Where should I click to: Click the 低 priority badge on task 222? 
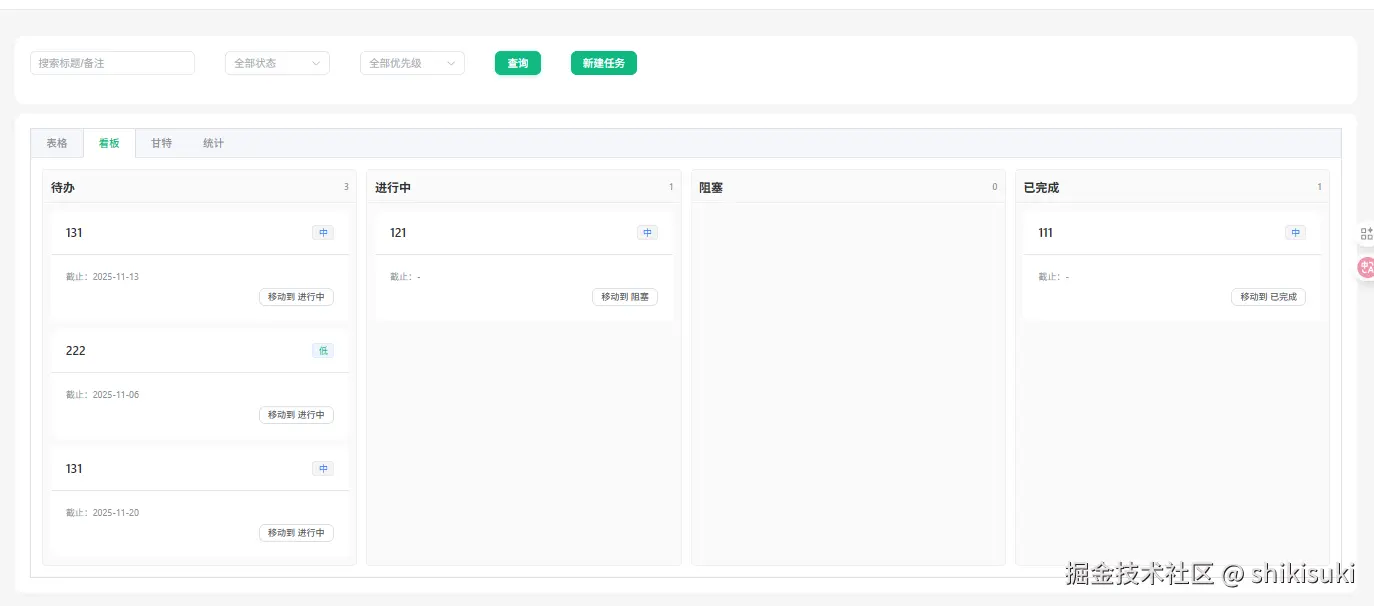pos(322,350)
